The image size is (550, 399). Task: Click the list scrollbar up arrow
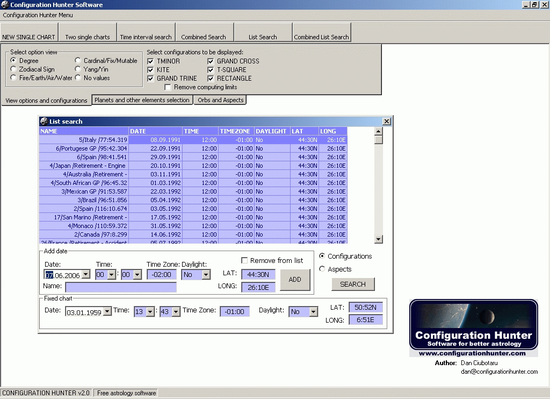point(378,131)
